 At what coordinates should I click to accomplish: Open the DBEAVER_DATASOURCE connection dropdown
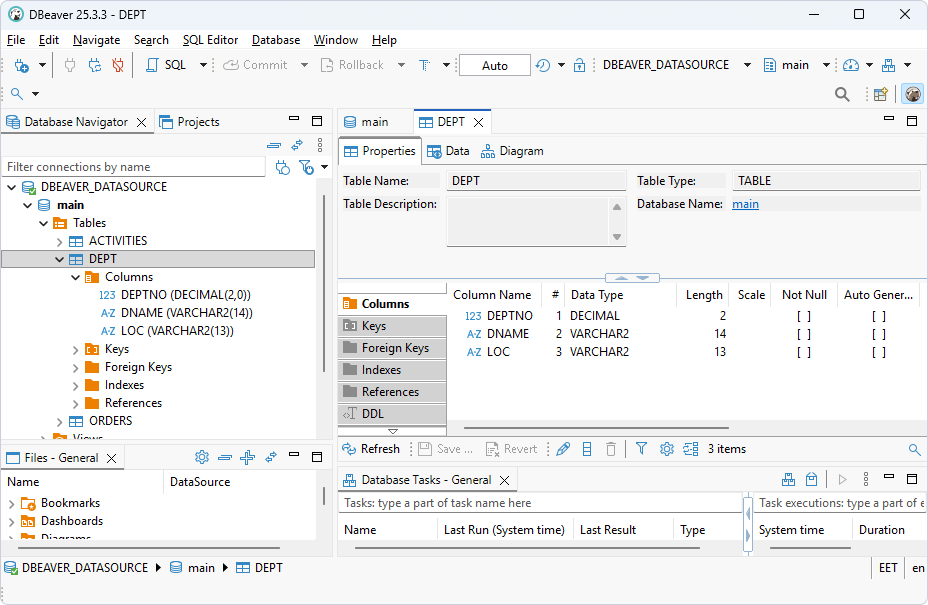(745, 64)
